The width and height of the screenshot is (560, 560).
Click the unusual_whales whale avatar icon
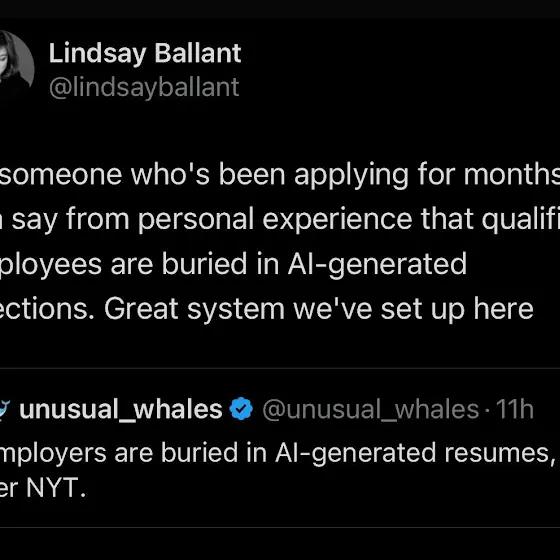pyautogui.click(x=4, y=409)
